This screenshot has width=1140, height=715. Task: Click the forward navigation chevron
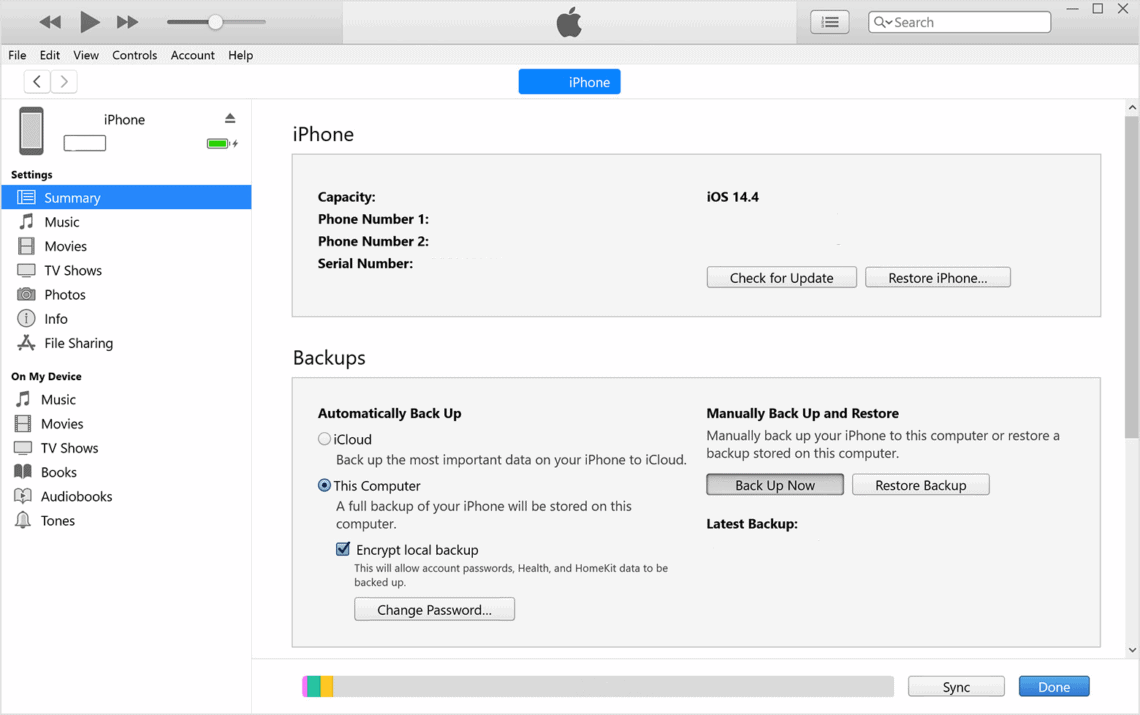pyautogui.click(x=63, y=81)
